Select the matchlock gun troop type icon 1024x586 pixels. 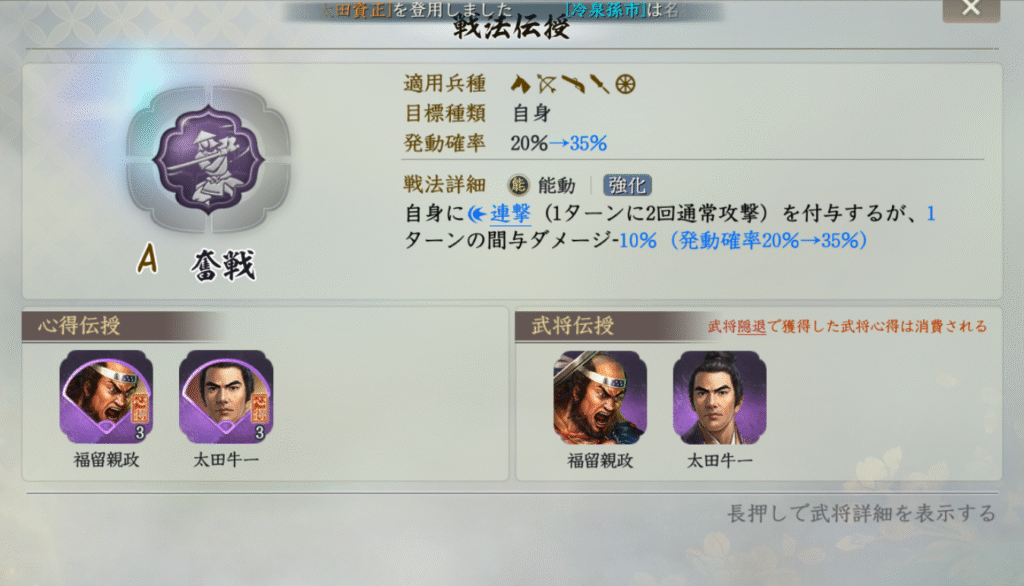tap(573, 84)
